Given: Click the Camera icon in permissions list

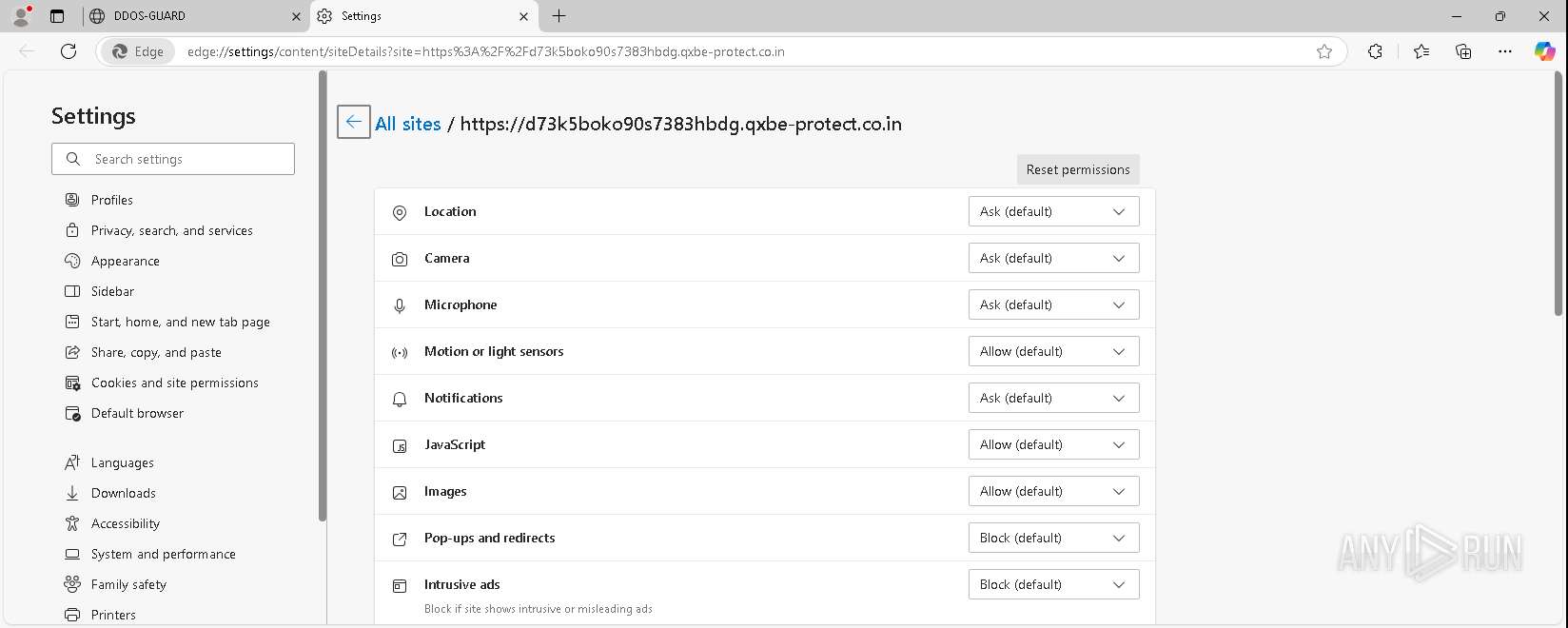Looking at the screenshot, I should pyautogui.click(x=400, y=259).
